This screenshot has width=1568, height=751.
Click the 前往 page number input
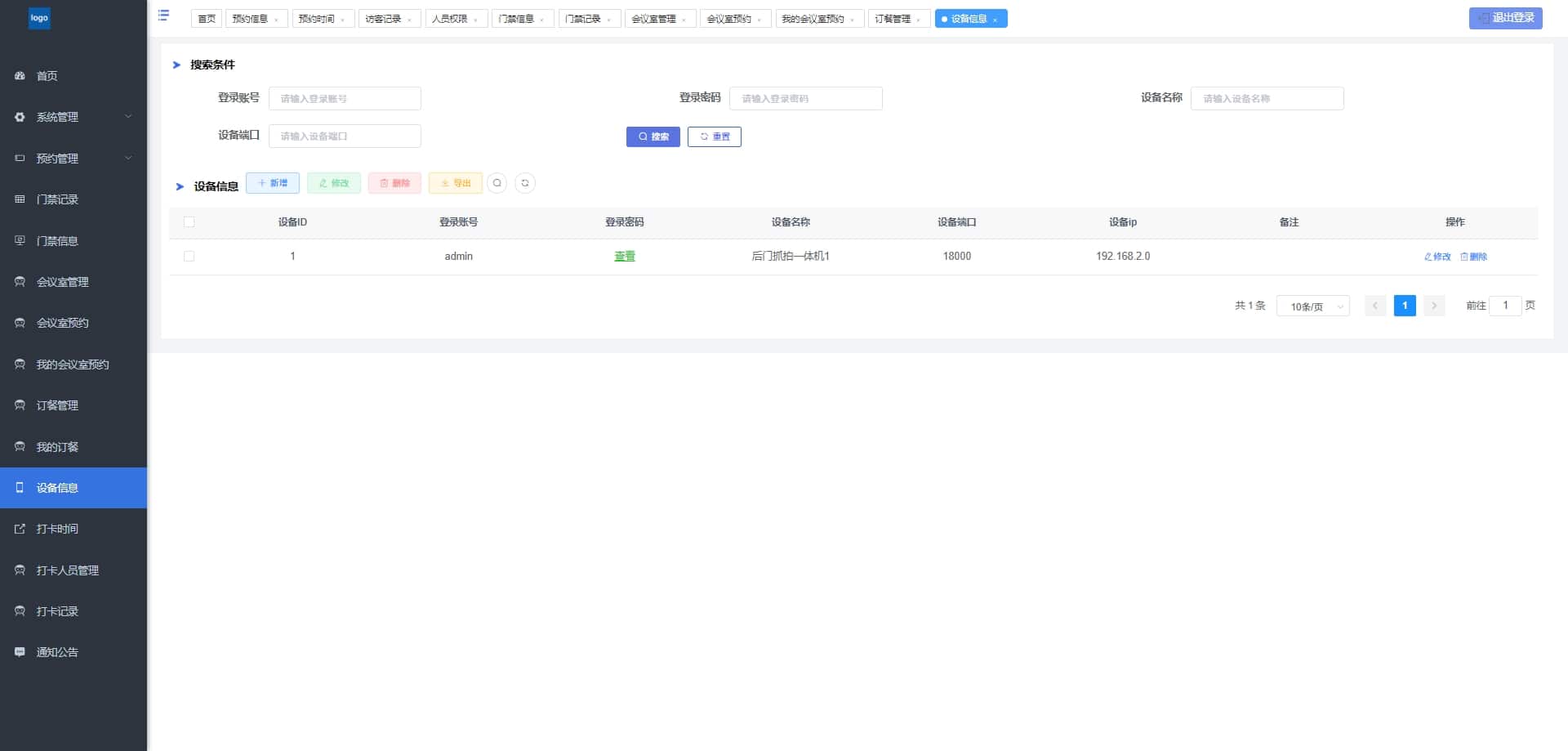1505,306
